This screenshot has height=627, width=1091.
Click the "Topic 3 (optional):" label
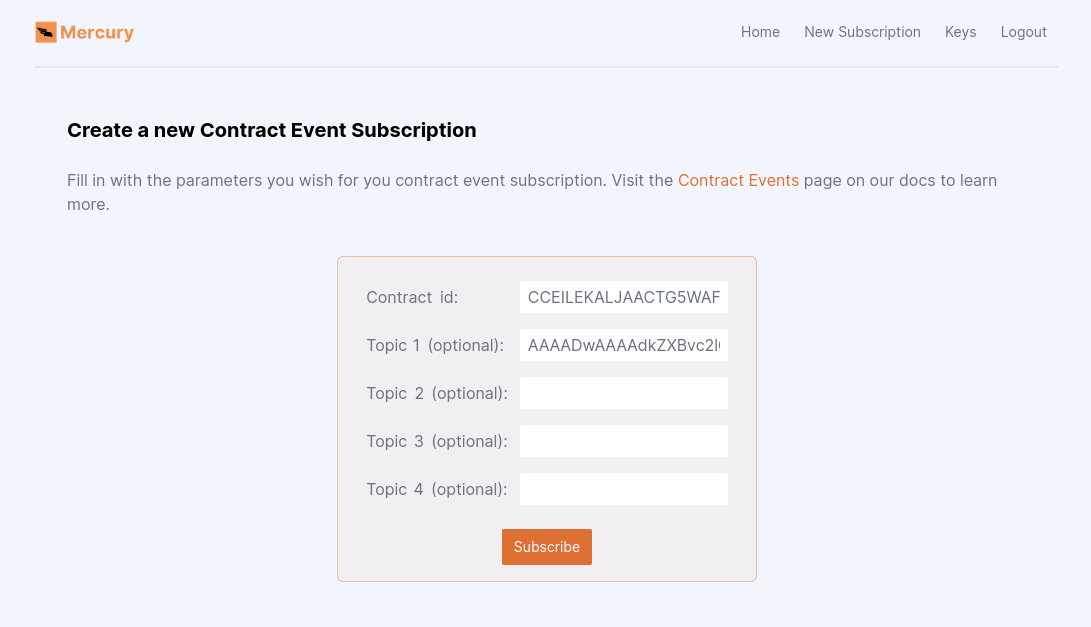point(437,441)
